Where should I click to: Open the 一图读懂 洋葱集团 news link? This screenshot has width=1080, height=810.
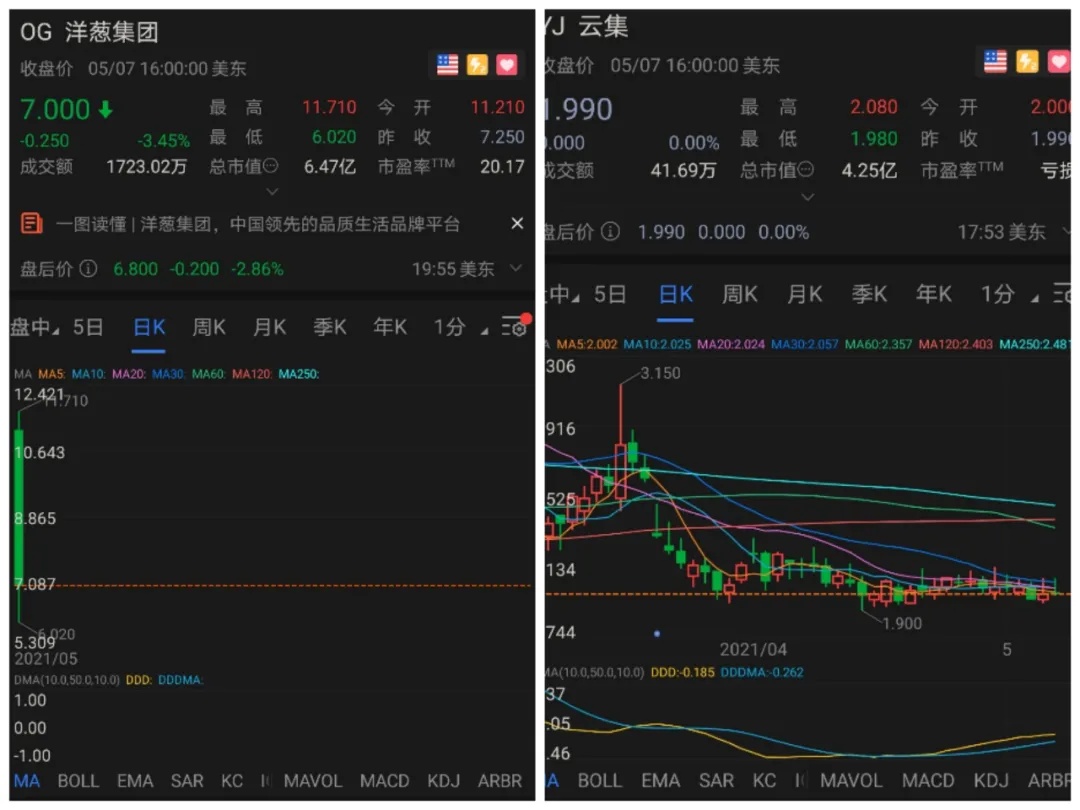point(258,224)
